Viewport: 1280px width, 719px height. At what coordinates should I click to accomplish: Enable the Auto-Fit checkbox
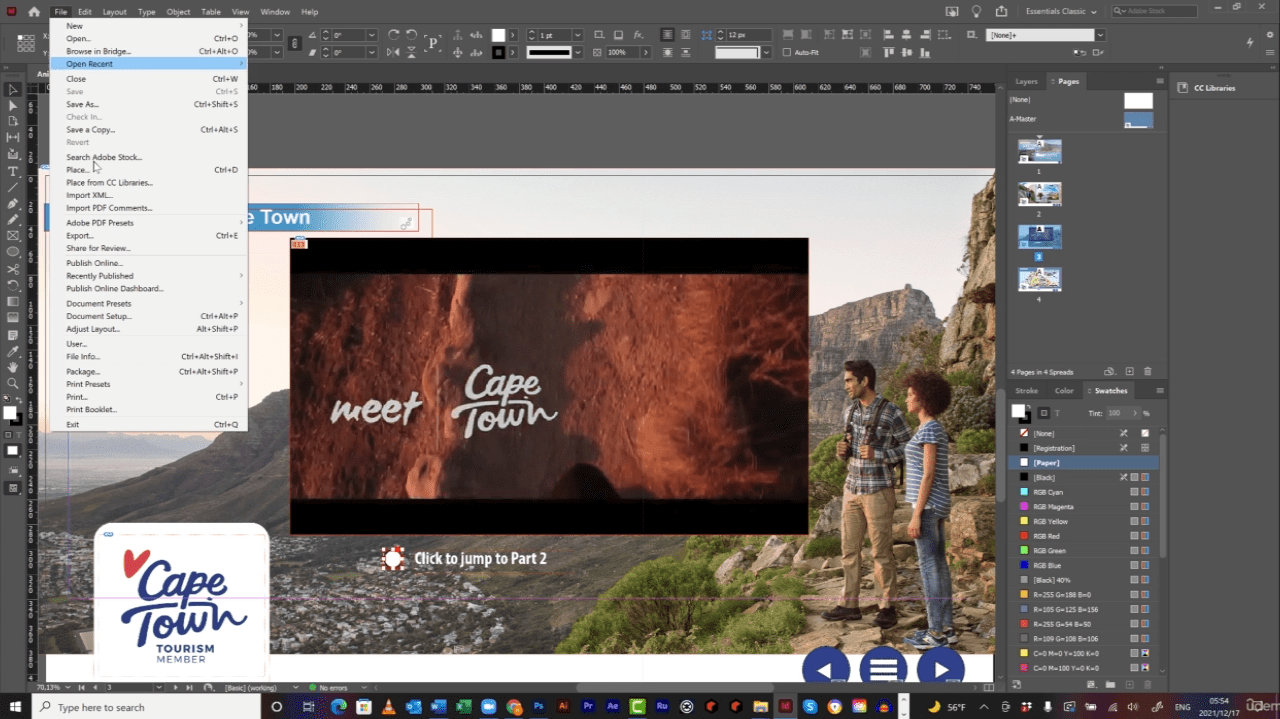tap(786, 52)
